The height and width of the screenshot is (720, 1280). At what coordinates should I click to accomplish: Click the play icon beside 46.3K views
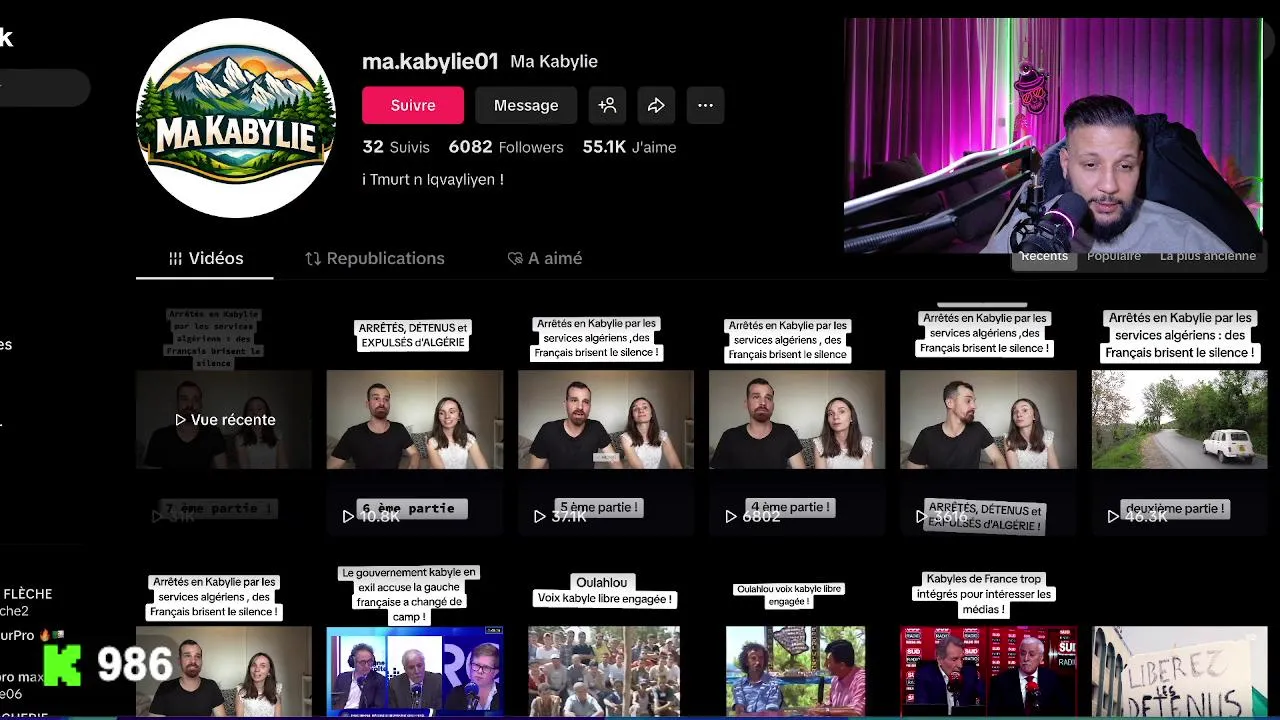coord(1113,516)
